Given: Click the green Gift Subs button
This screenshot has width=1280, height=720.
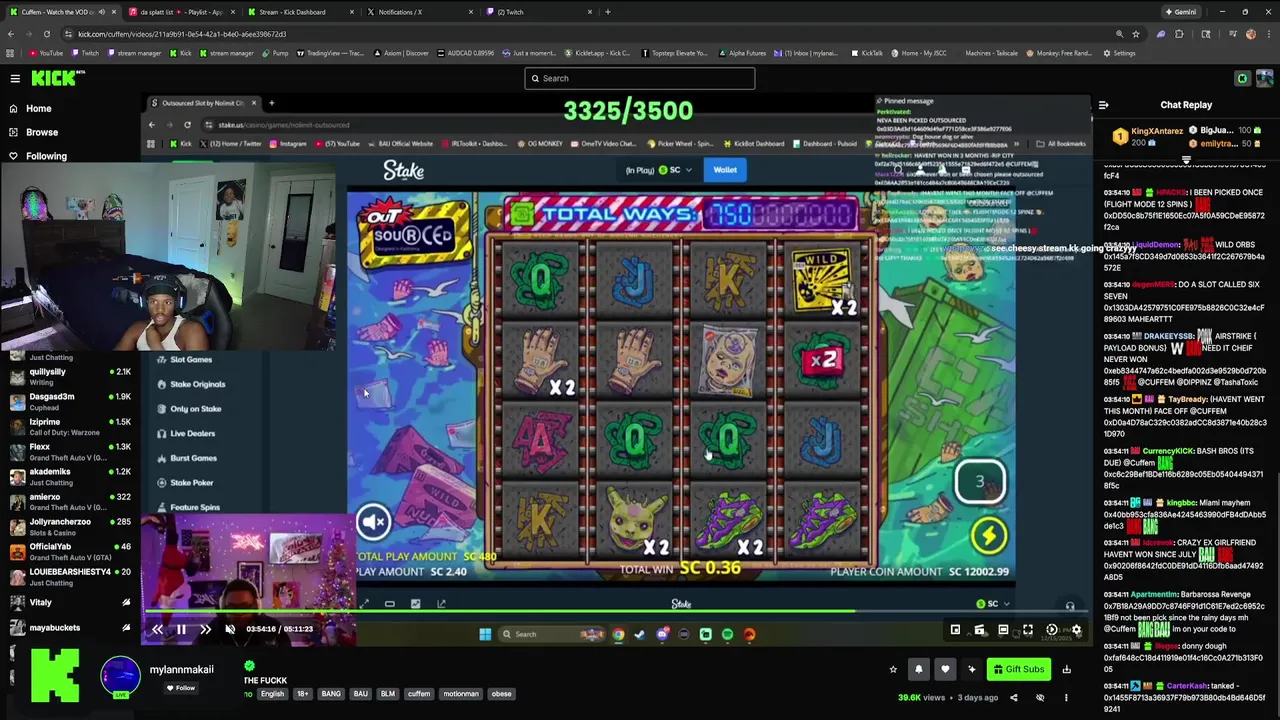Looking at the screenshot, I should (x=1017, y=669).
